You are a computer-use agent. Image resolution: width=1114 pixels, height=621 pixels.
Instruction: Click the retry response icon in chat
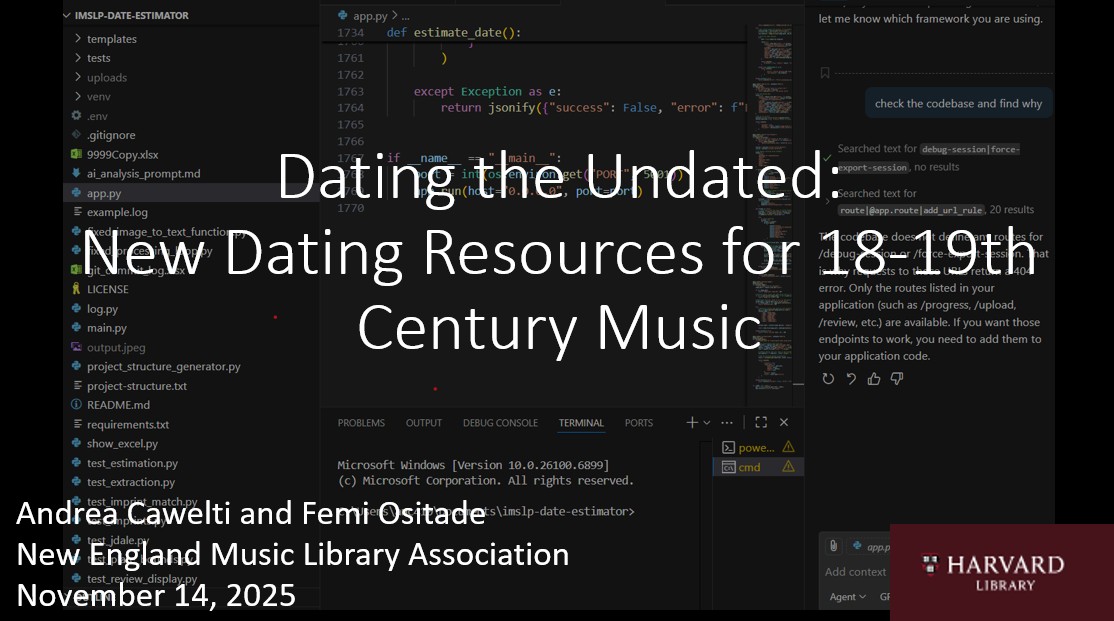click(x=828, y=379)
